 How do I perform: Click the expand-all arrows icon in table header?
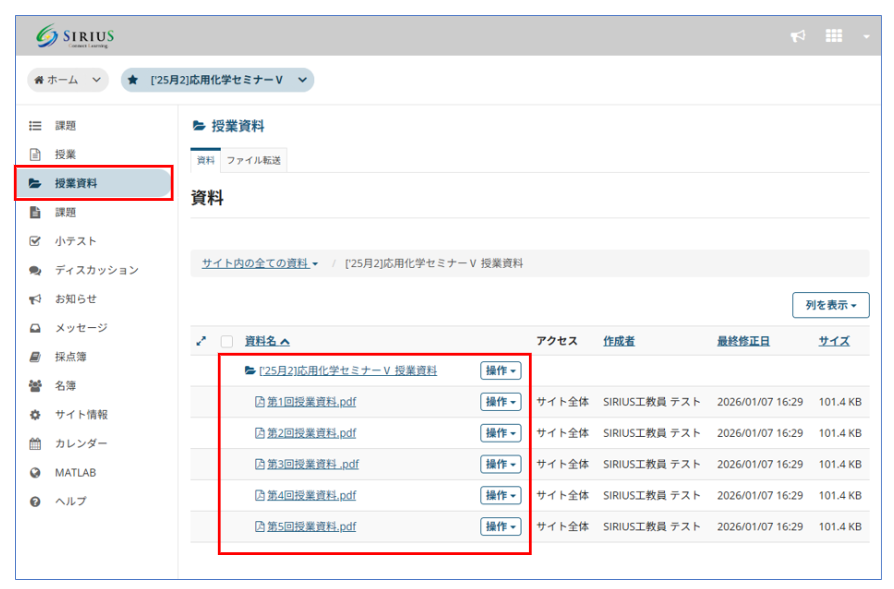click(201, 341)
